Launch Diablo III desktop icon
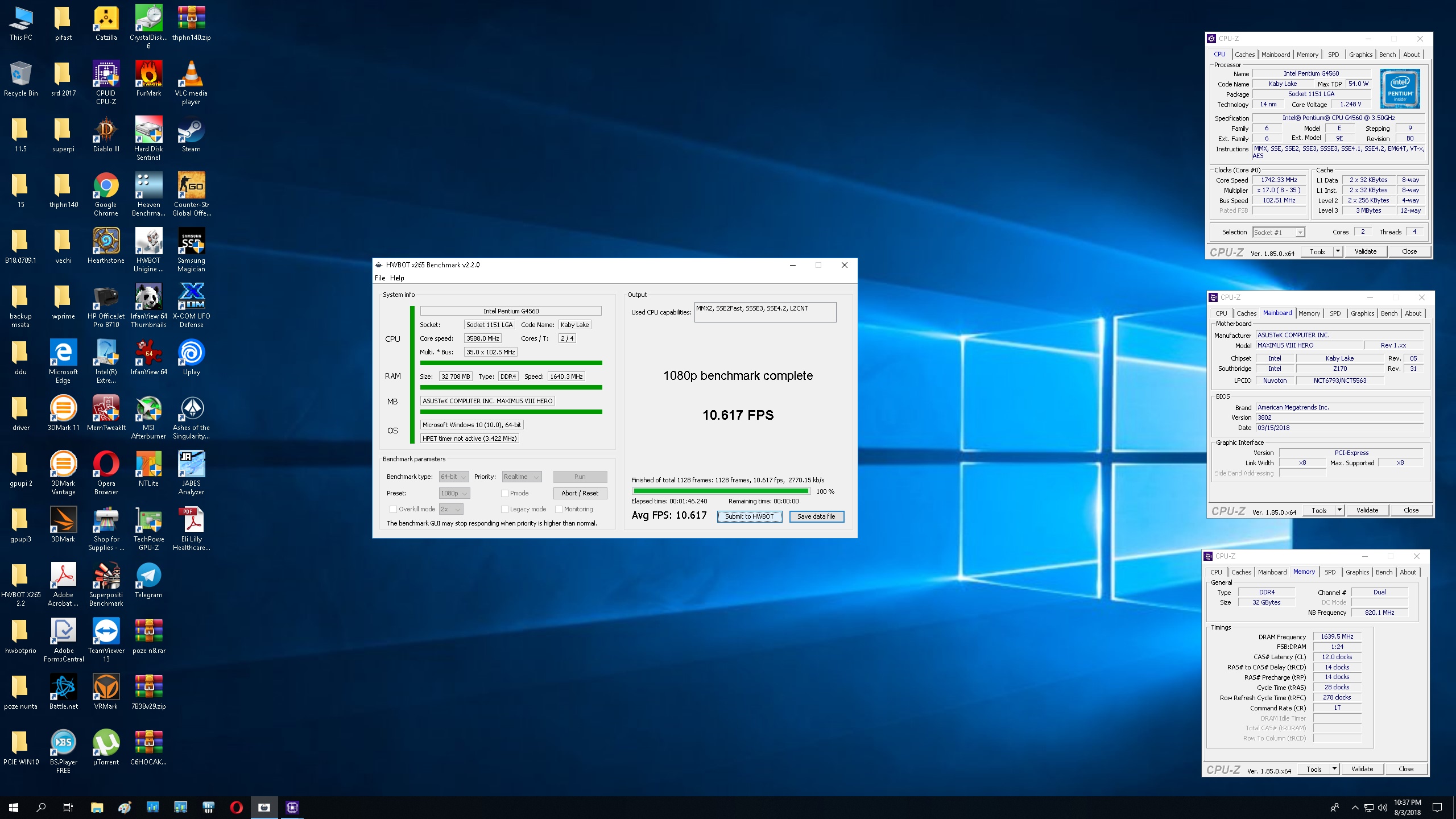Screen dimensions: 1456x819 coord(106,135)
